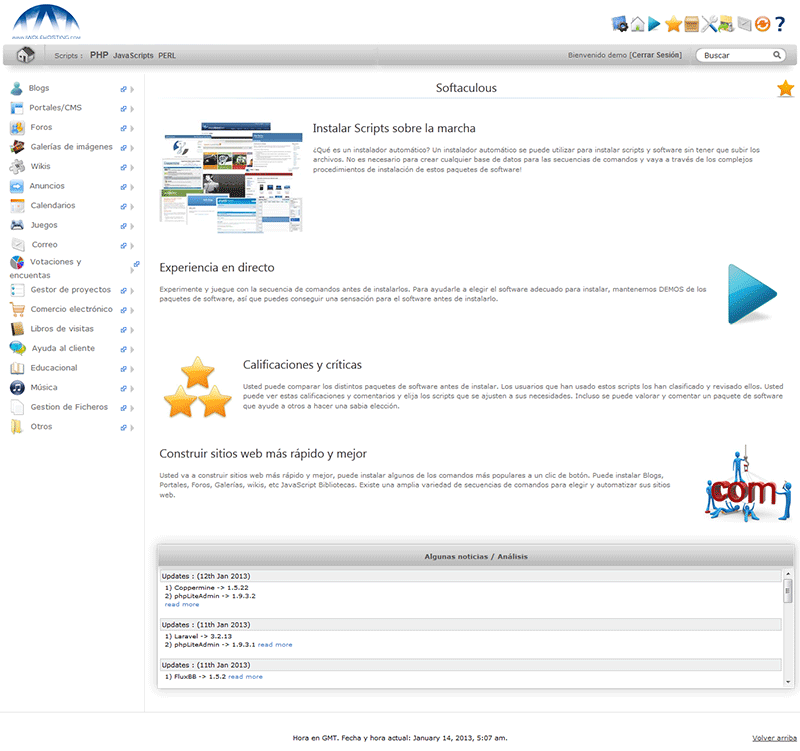The image size is (800, 751).
Task: Open settings wrench and screwdriver icon
Action: (709, 24)
